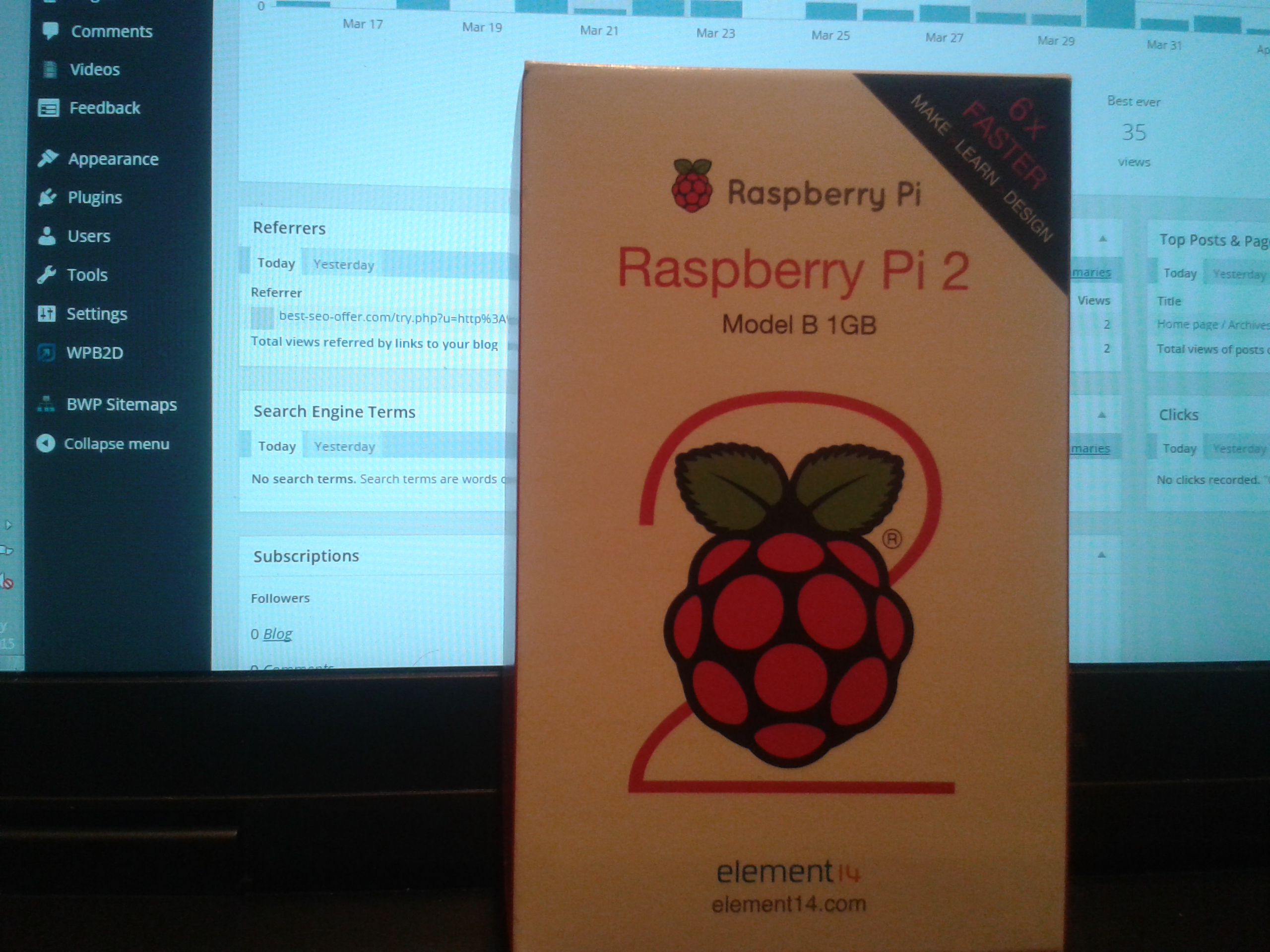Collapse the Subscriptions panel with its arrow
This screenshot has height=952, width=1270.
1101,554
